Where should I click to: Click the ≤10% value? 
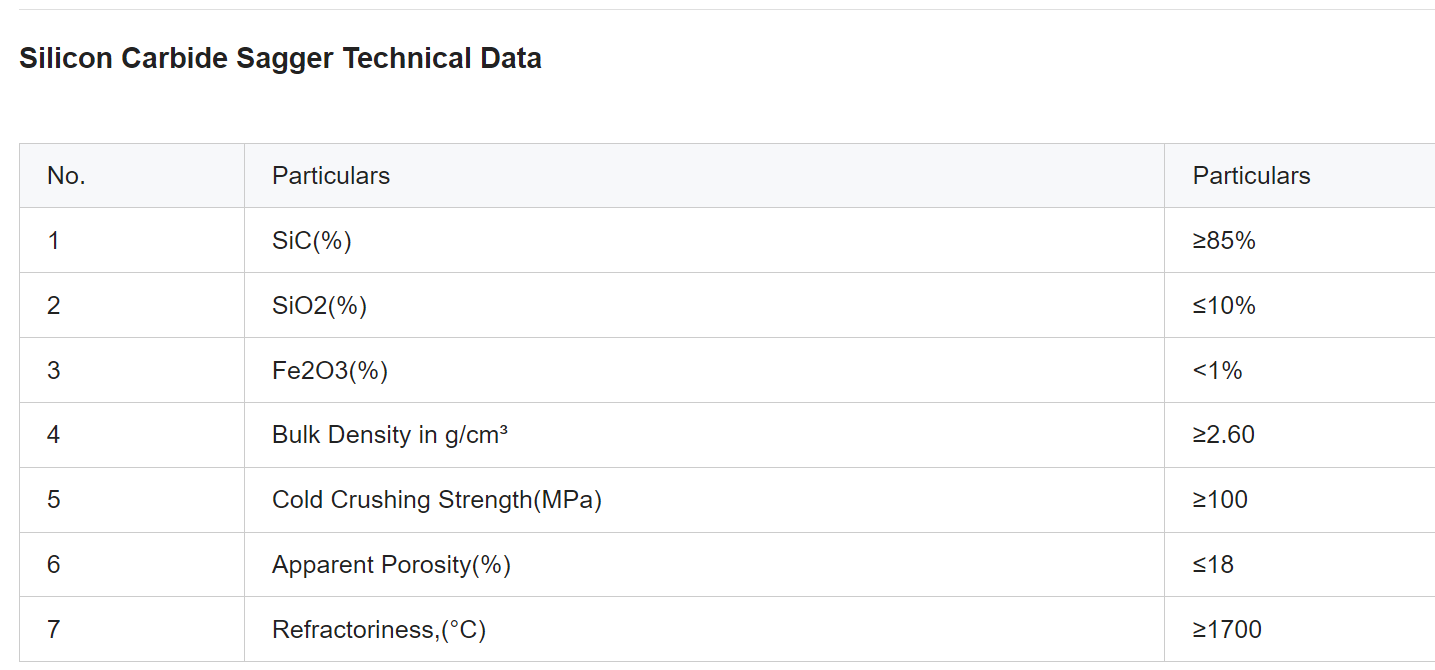[x=1224, y=306]
